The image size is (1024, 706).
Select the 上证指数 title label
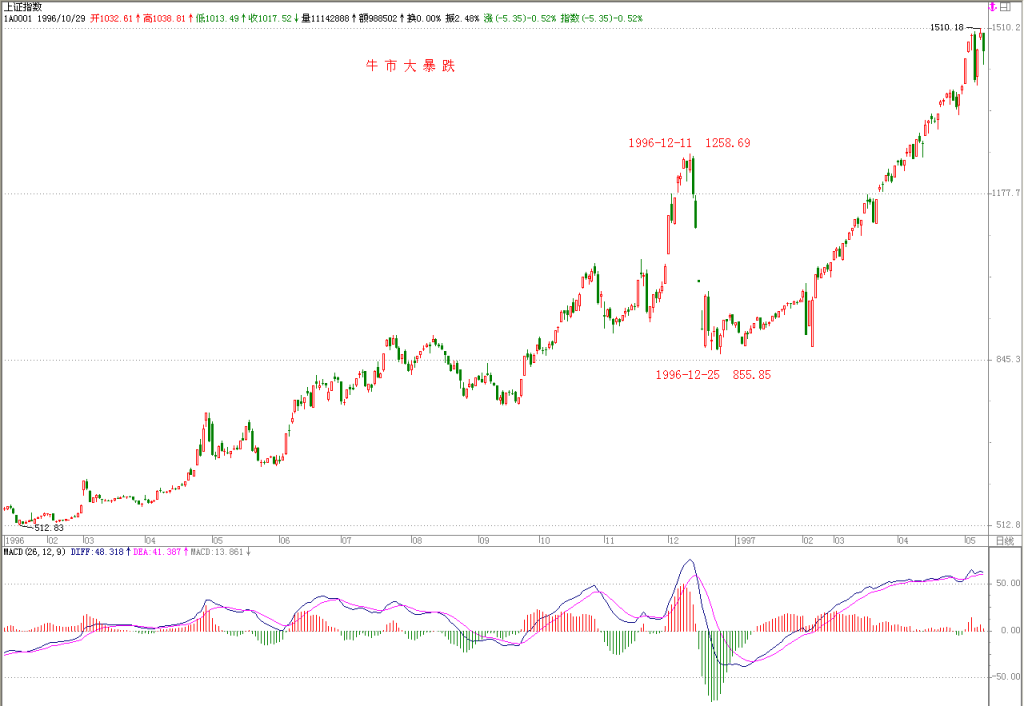tap(23, 7)
